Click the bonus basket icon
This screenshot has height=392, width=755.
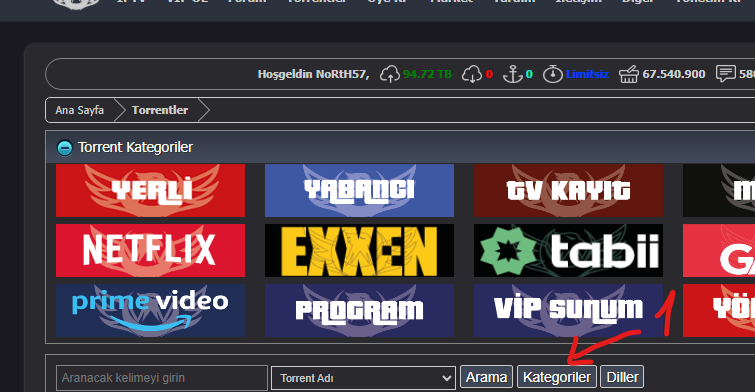tap(629, 74)
